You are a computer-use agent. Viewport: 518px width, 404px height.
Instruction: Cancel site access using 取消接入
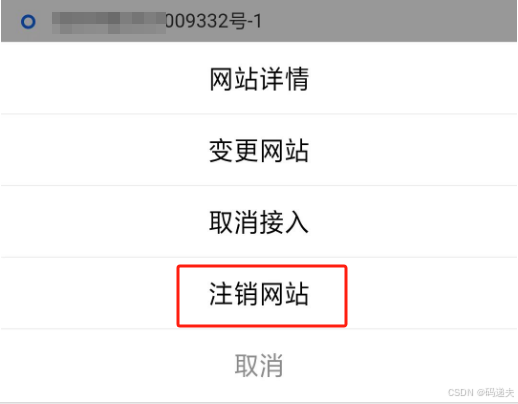[x=259, y=222]
